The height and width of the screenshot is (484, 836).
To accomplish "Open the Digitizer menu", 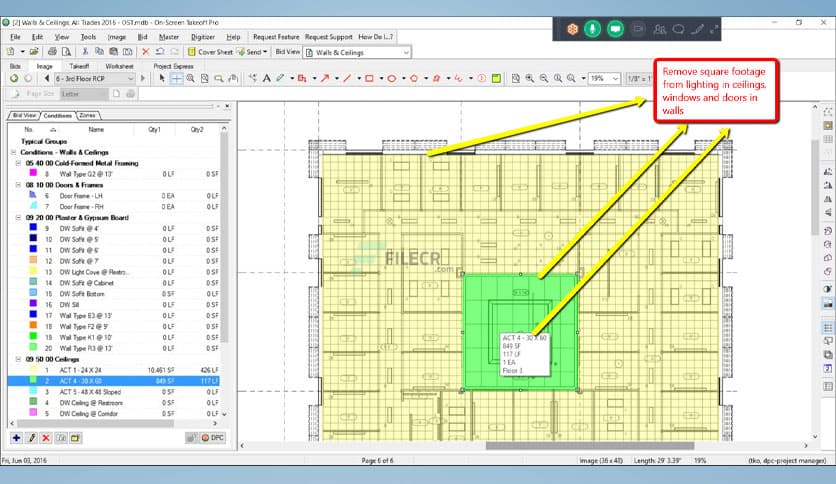I will (202, 37).
